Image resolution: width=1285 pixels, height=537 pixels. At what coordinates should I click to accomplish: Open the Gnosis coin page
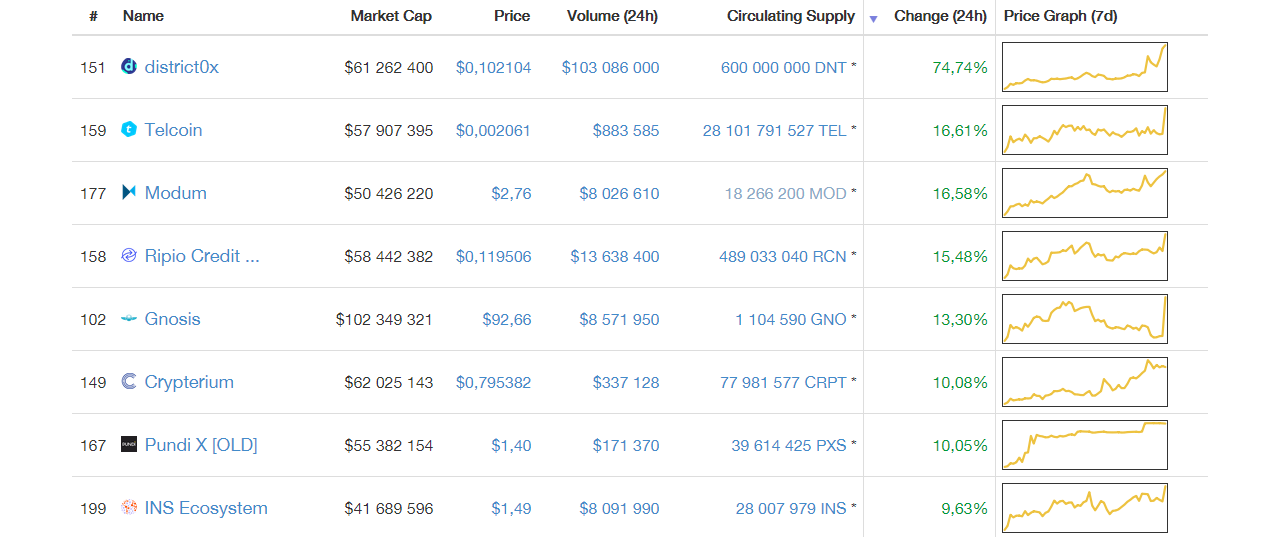pos(172,319)
